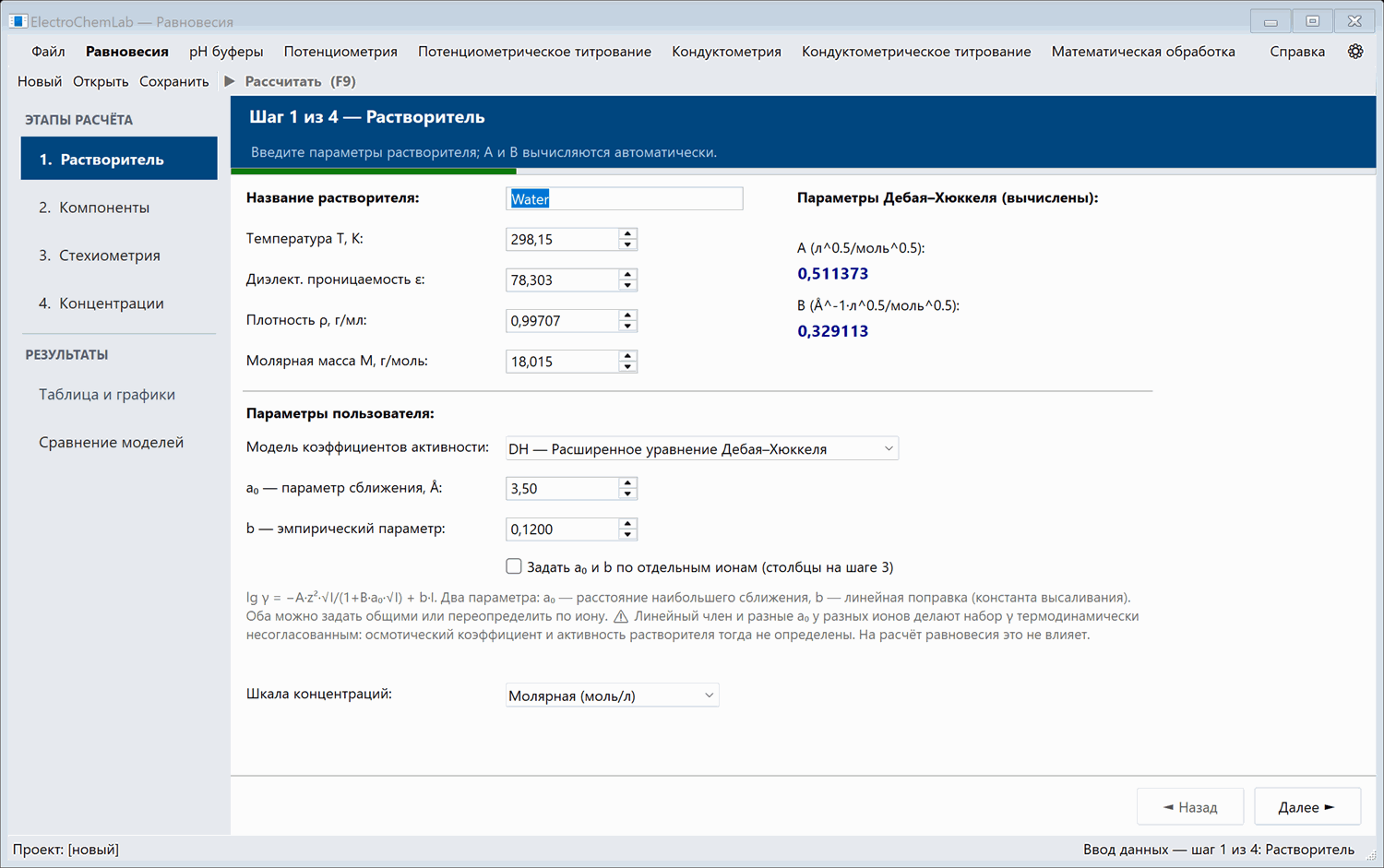Viewport: 1384px width, 868px height.
Task: Click the Название растворителя input field
Action: coord(625,198)
